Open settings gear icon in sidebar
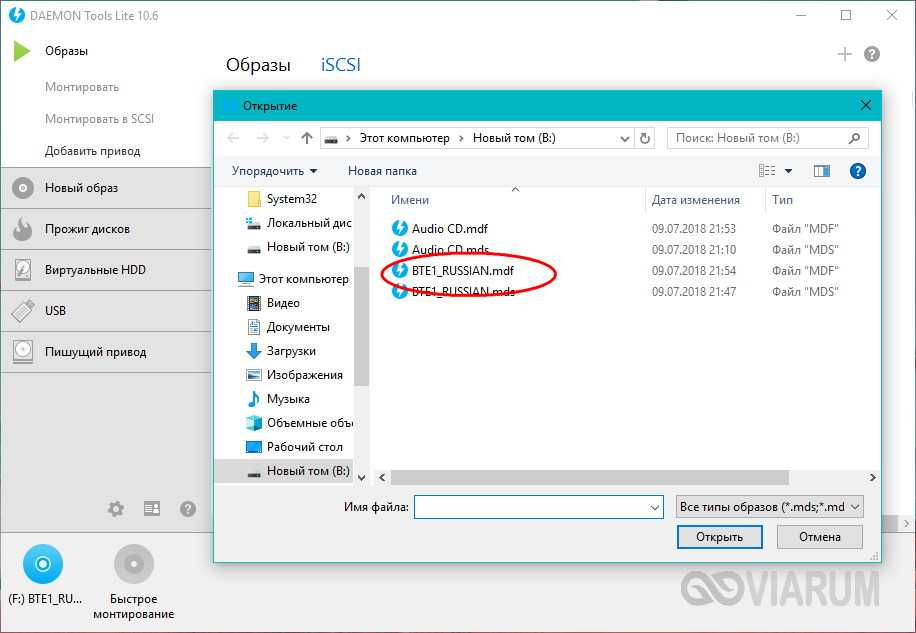The image size is (916, 633). coord(116,509)
